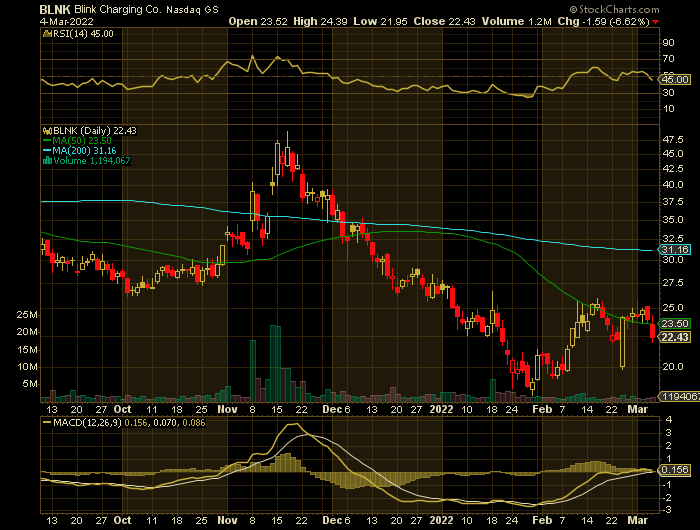Screen dimensions: 700x530
Task: Click Feb on the price panel date axis
Action: point(542,409)
